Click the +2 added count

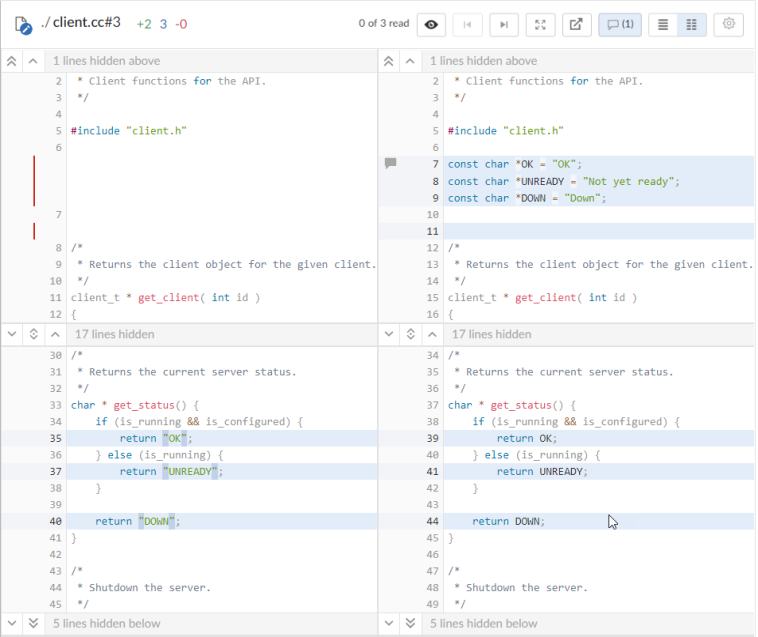[x=144, y=24]
